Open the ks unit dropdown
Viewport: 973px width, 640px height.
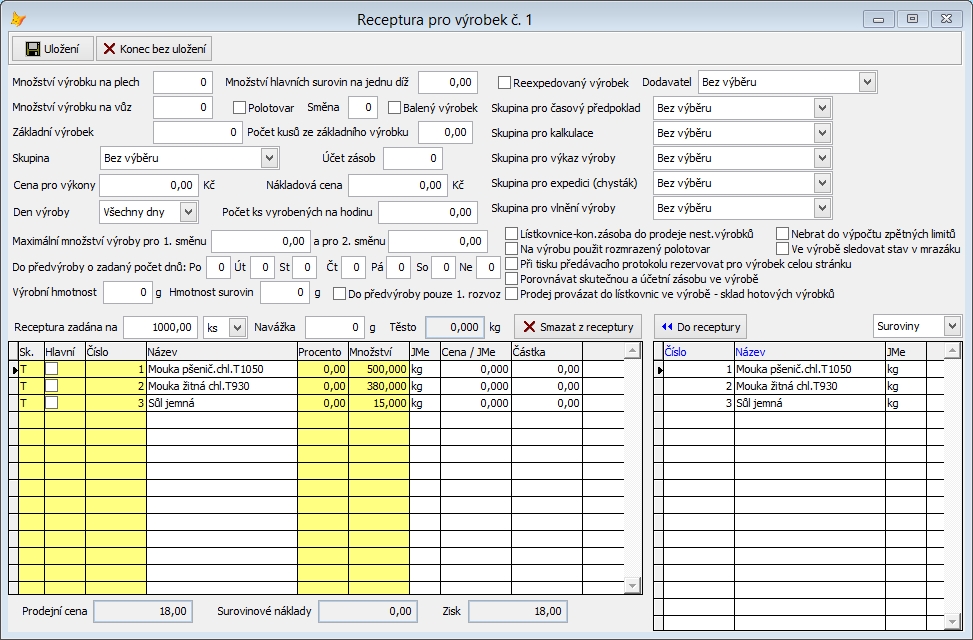coord(237,327)
